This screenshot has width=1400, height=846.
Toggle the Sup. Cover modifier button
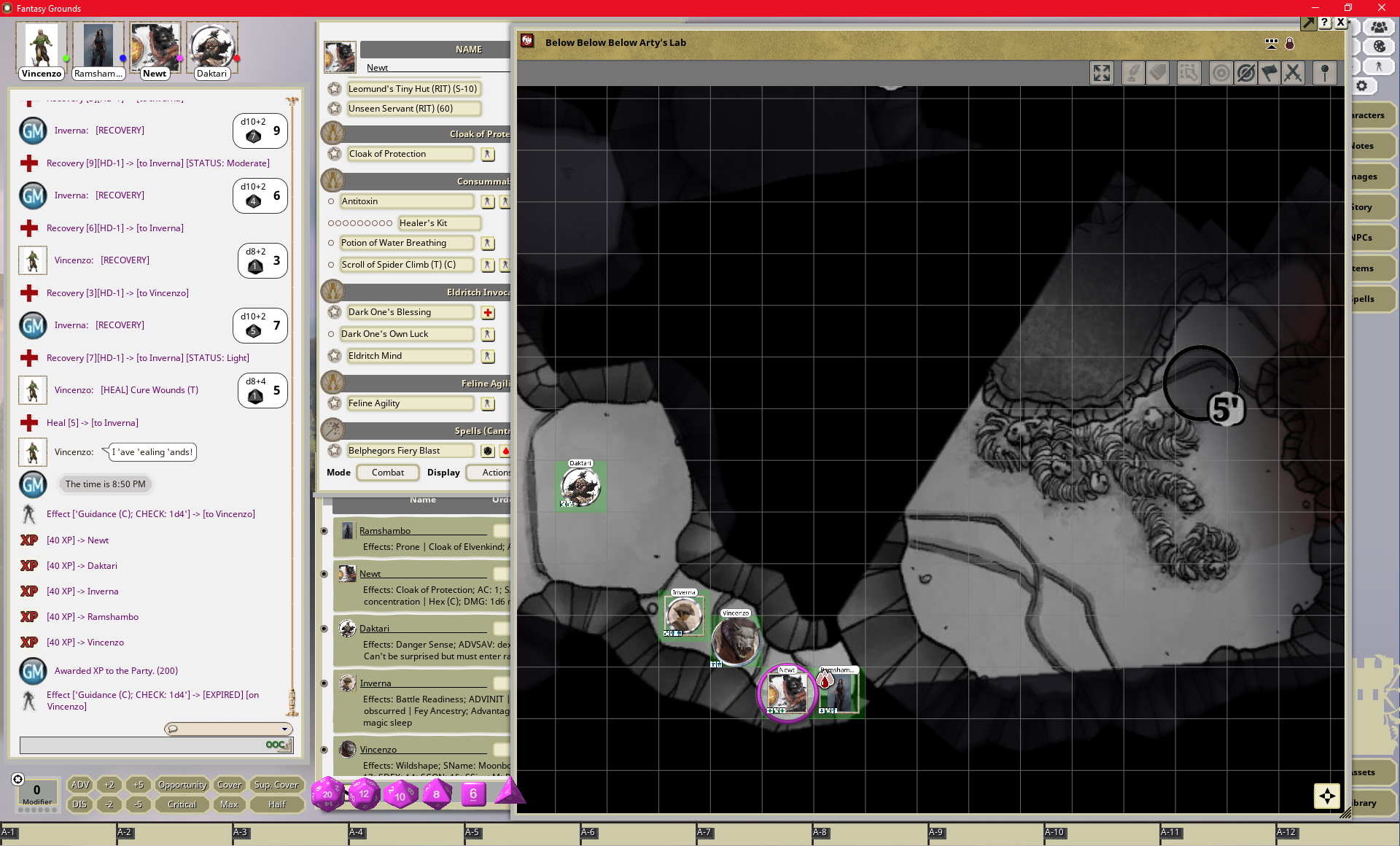coord(276,785)
